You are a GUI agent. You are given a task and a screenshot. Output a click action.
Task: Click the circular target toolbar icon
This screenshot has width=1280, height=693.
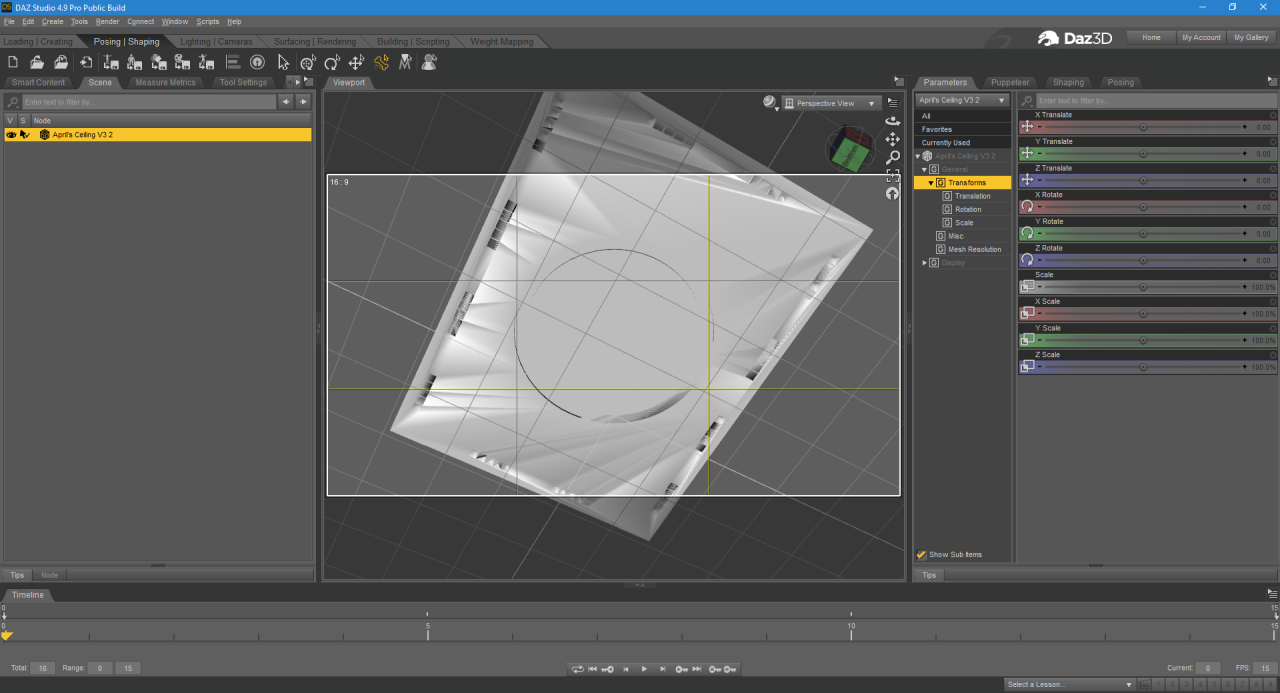[x=257, y=62]
